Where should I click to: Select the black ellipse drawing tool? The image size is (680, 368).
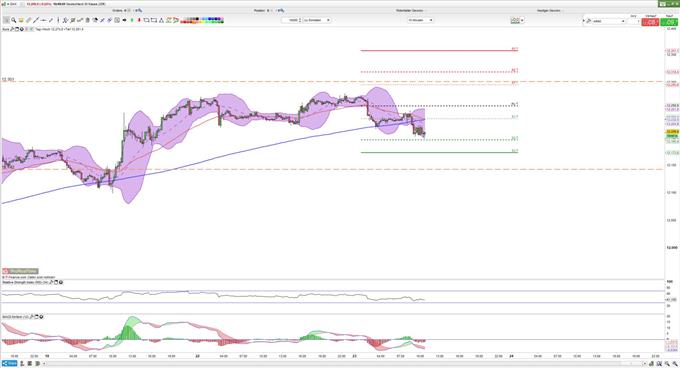(x=124, y=20)
